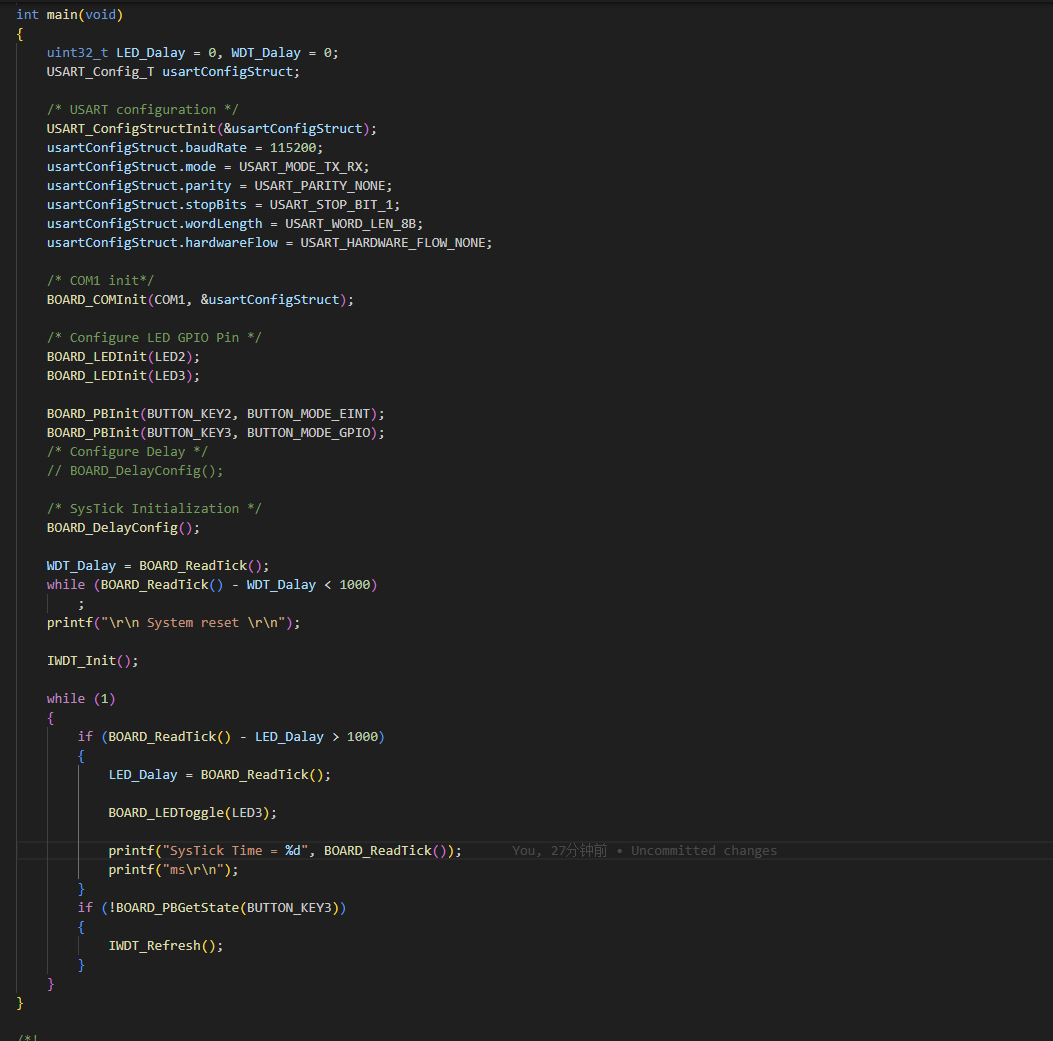This screenshot has height=1041, width=1053.
Task: Click on the main function name
Action: coord(65,15)
